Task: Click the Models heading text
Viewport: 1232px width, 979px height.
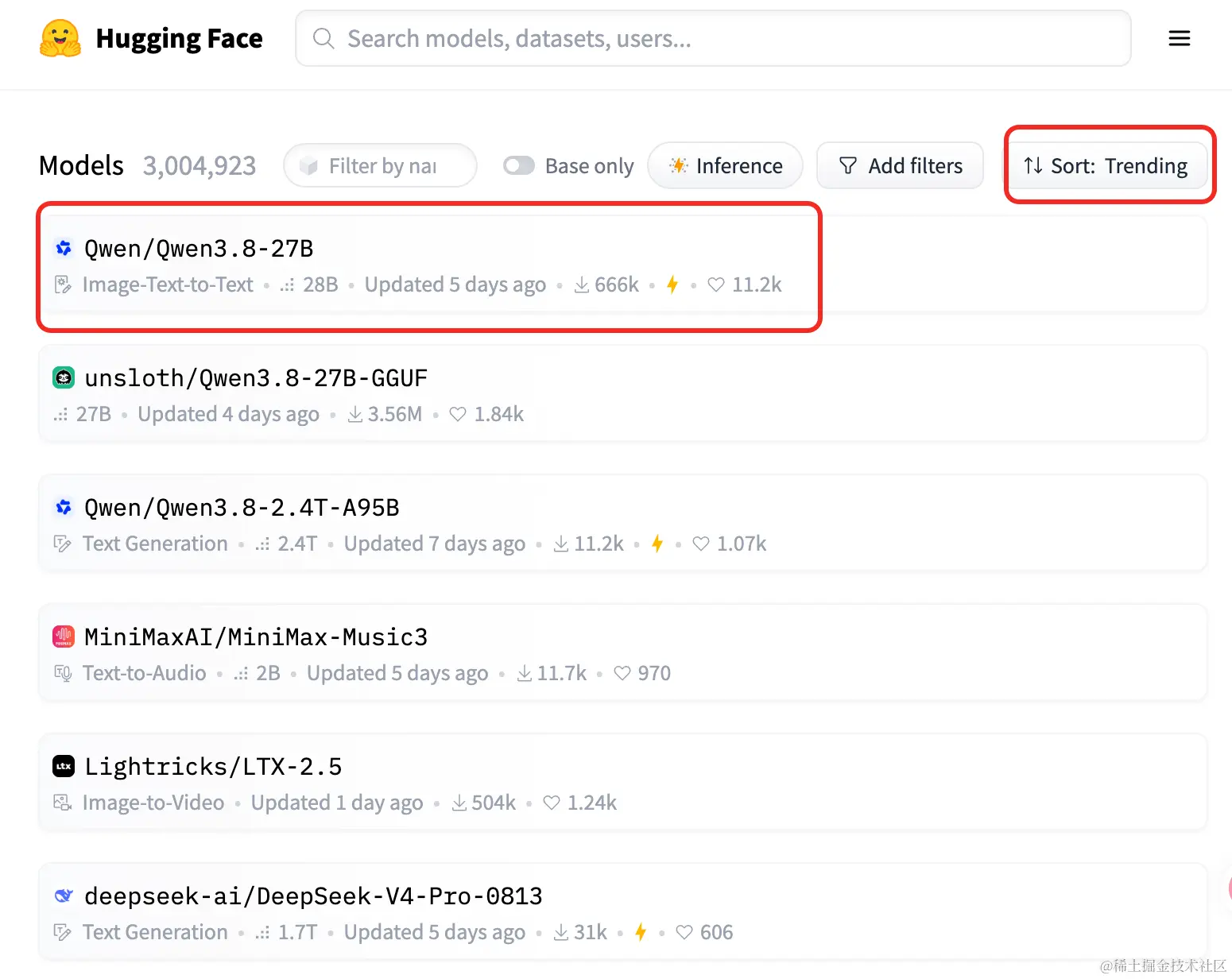Action: click(81, 165)
